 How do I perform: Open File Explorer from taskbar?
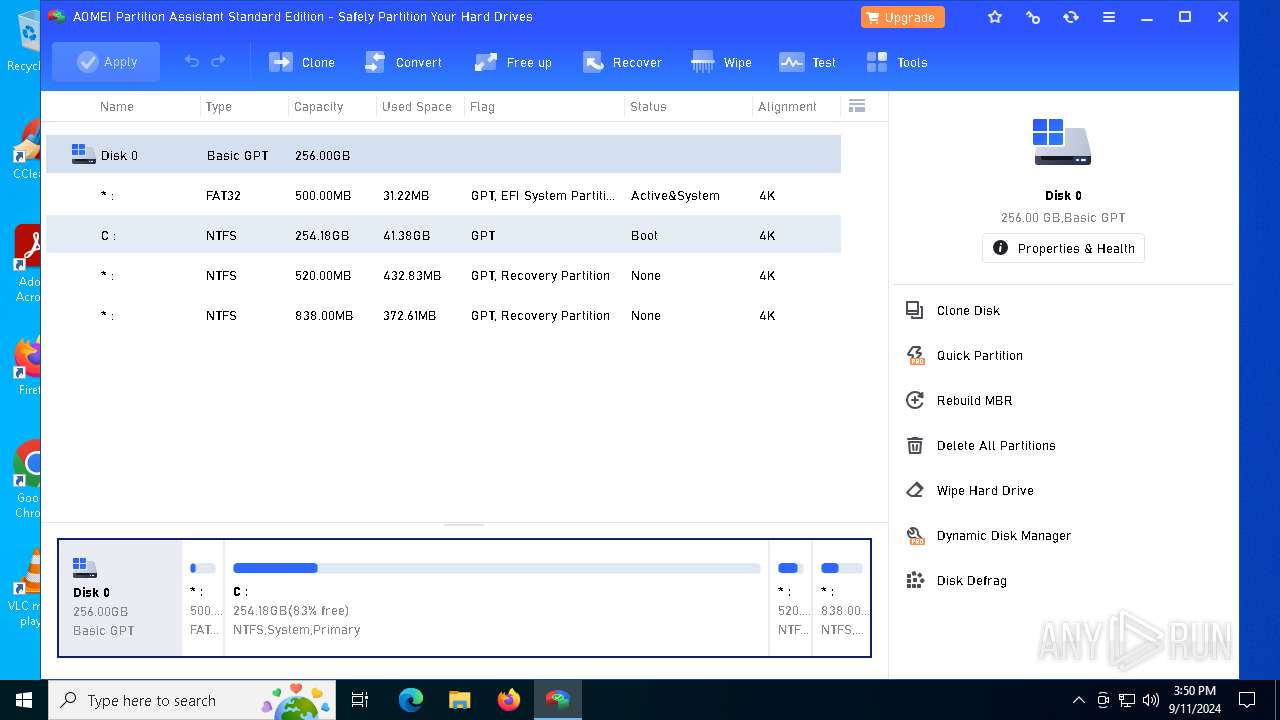(460, 700)
